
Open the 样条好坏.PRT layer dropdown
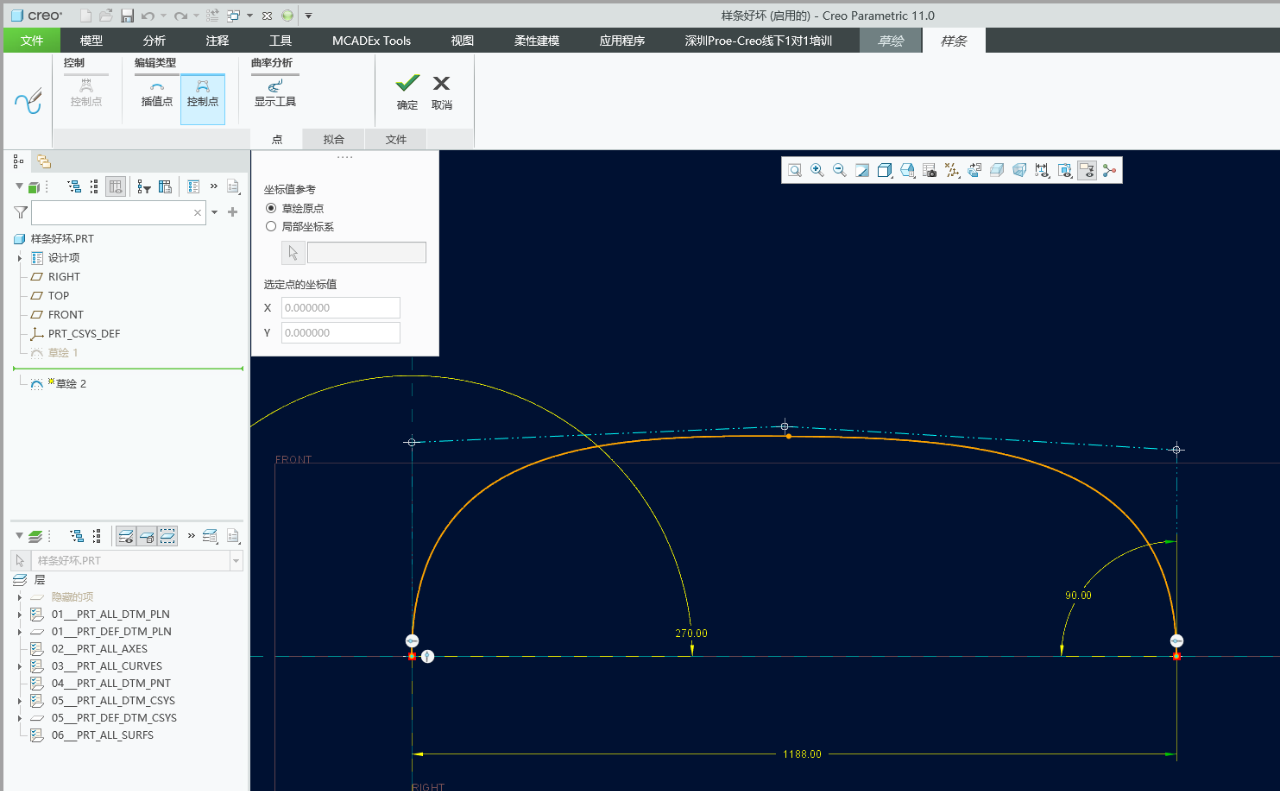click(x=236, y=561)
